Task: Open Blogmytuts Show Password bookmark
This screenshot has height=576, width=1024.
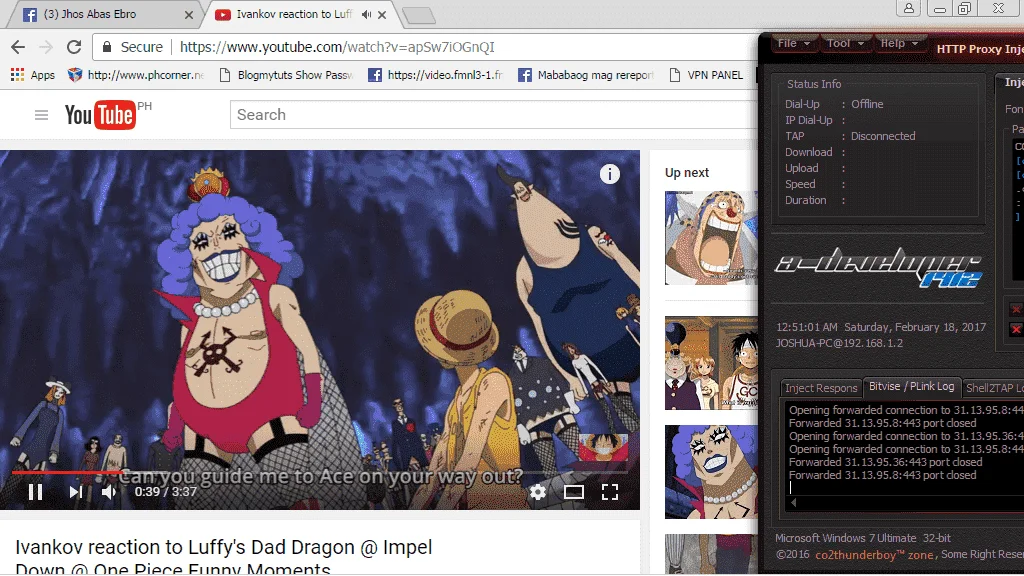Action: click(x=287, y=75)
